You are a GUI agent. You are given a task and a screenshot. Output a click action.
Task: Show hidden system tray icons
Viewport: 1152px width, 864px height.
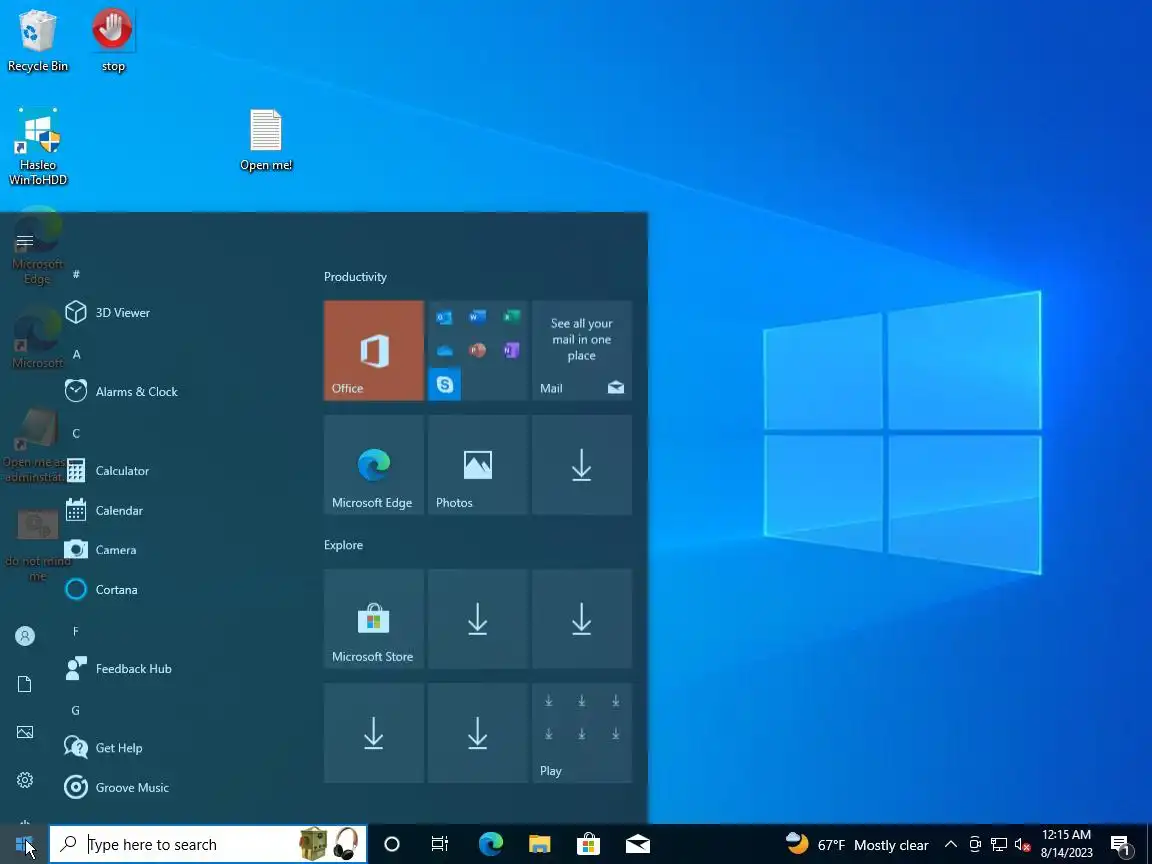[x=950, y=844]
